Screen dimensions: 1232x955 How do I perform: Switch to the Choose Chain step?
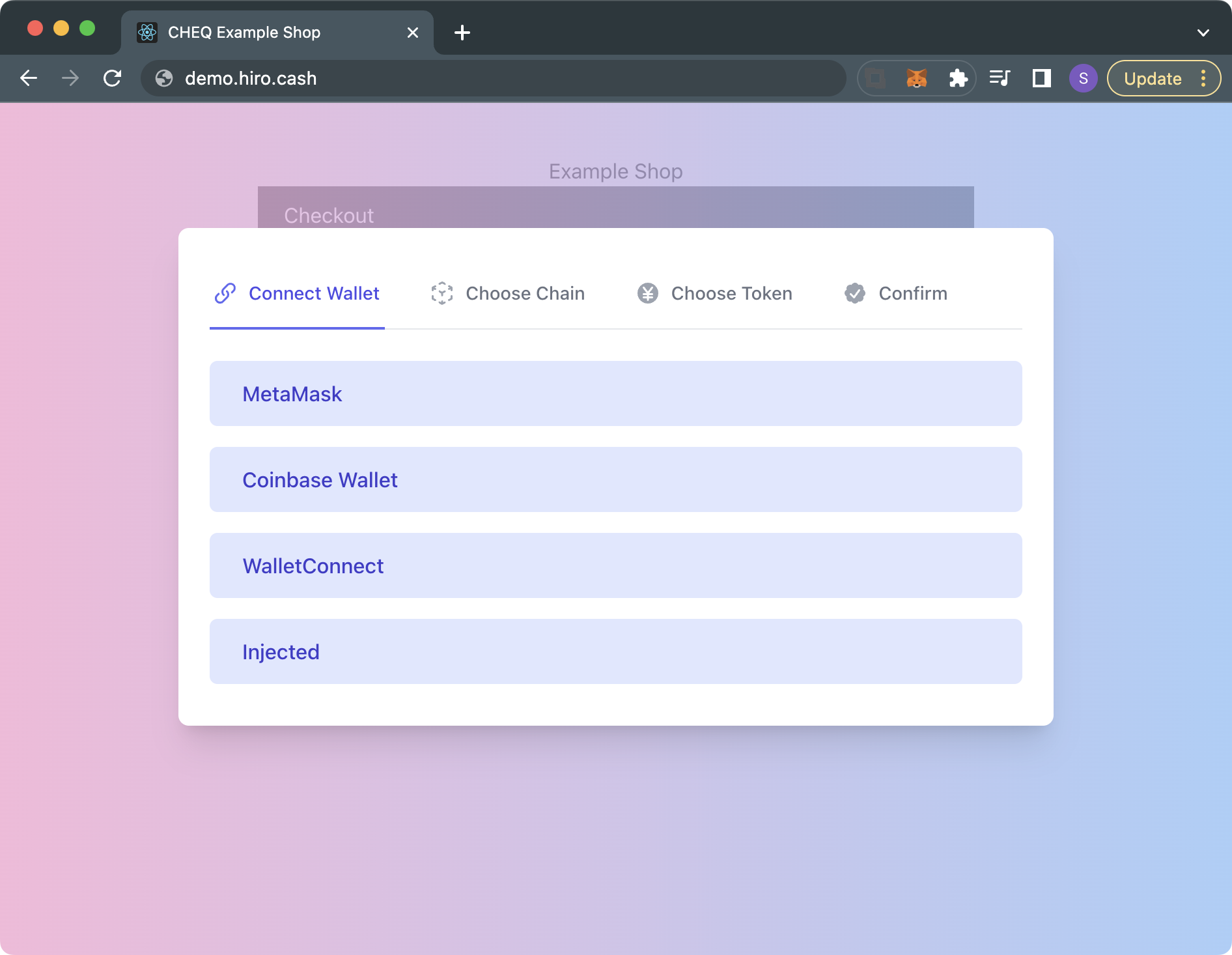tap(508, 294)
